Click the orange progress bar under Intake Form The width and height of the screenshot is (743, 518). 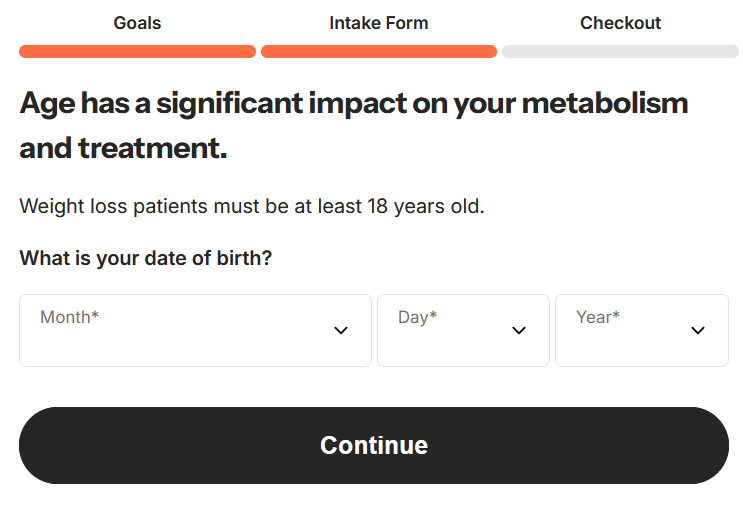(379, 51)
